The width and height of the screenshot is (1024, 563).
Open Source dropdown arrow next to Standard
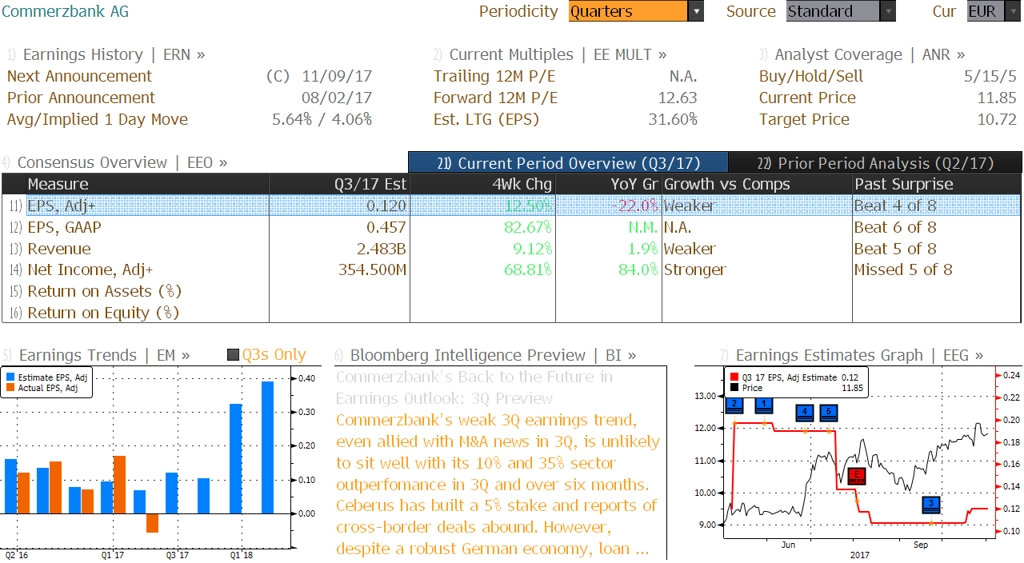tap(888, 11)
